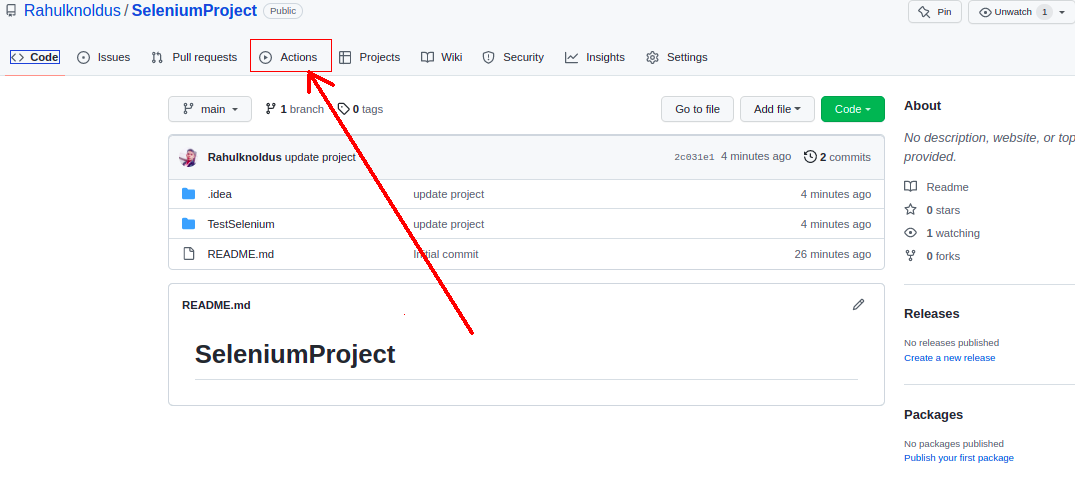
Task: Go to the Projects tab
Action: pos(370,58)
